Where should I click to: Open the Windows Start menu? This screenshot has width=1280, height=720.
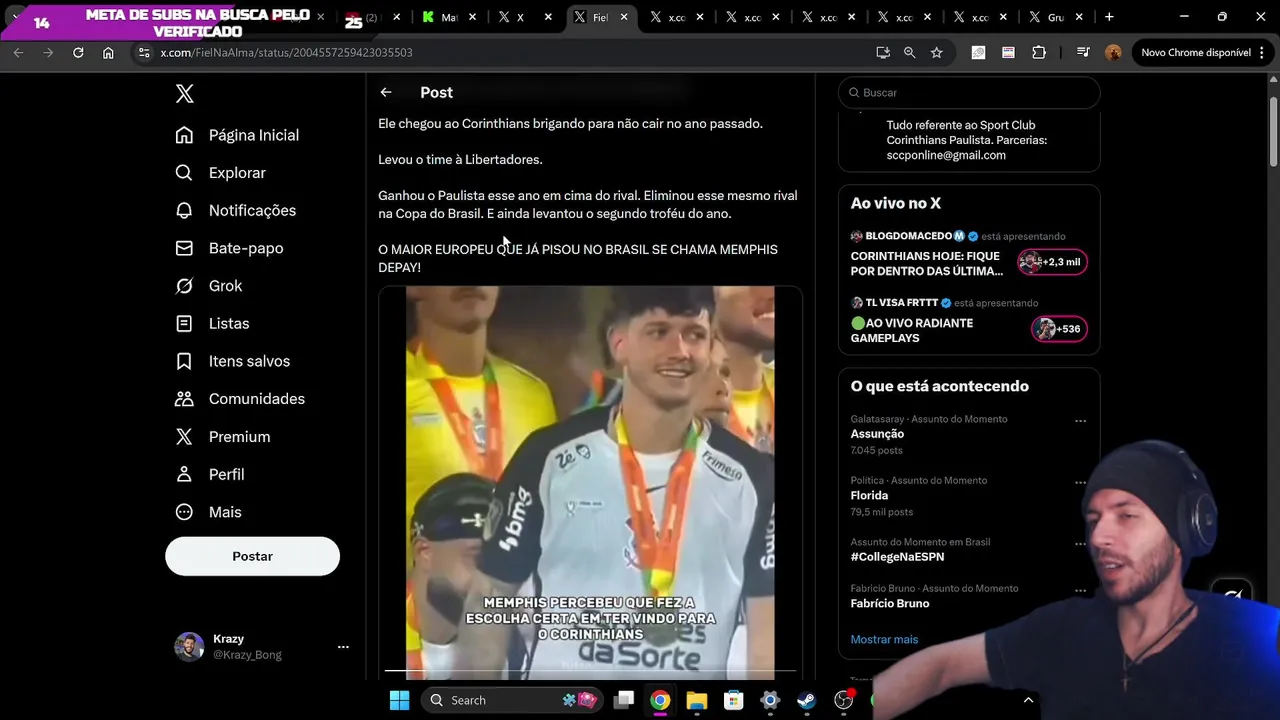coord(399,700)
